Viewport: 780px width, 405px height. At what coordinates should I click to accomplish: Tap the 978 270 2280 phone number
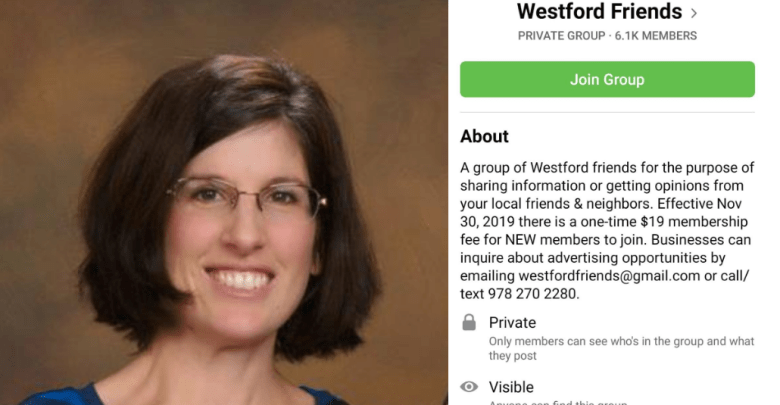[533, 294]
